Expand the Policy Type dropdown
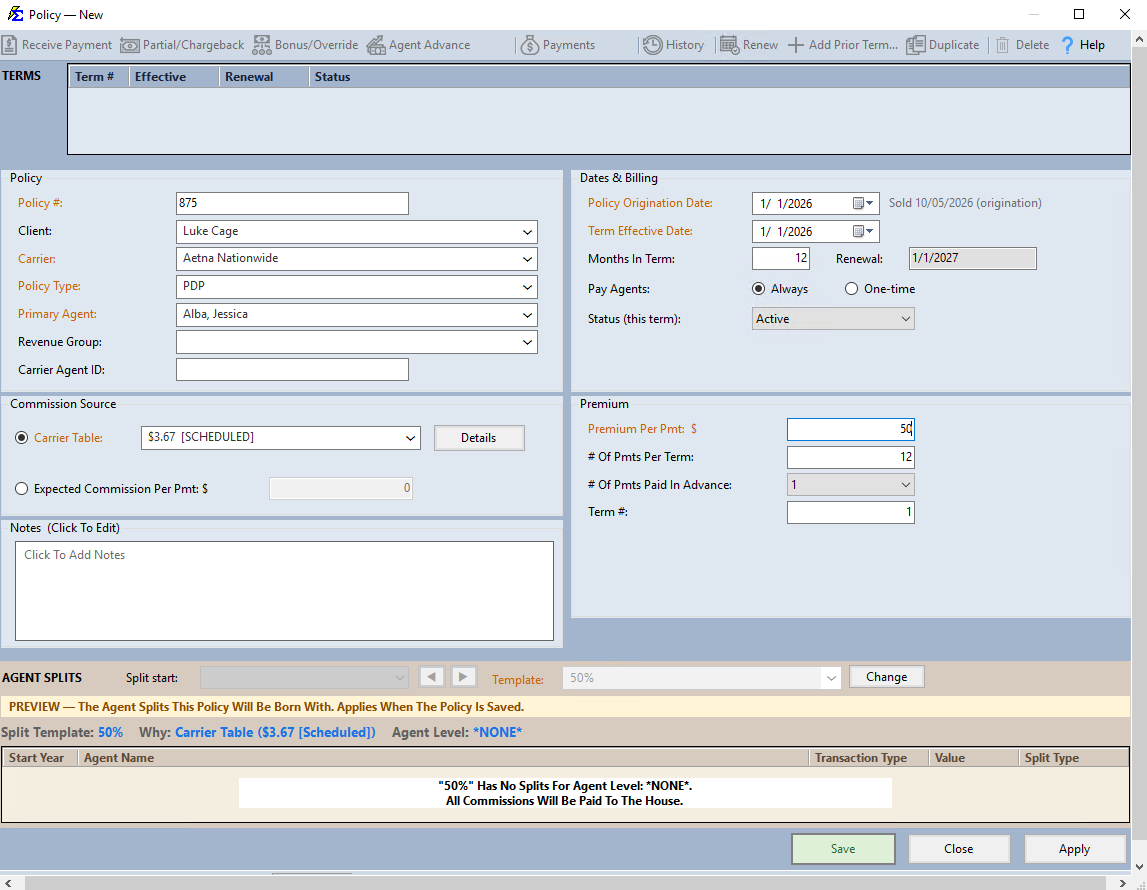 (527, 287)
